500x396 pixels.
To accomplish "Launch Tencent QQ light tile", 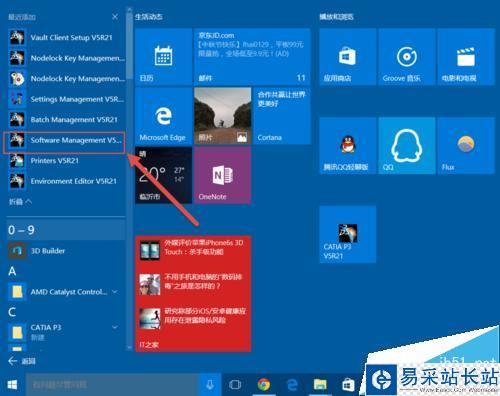I will (348, 145).
